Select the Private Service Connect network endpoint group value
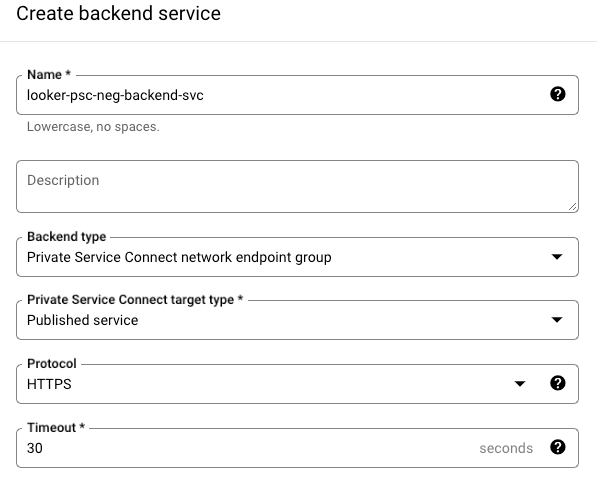 tap(179, 257)
